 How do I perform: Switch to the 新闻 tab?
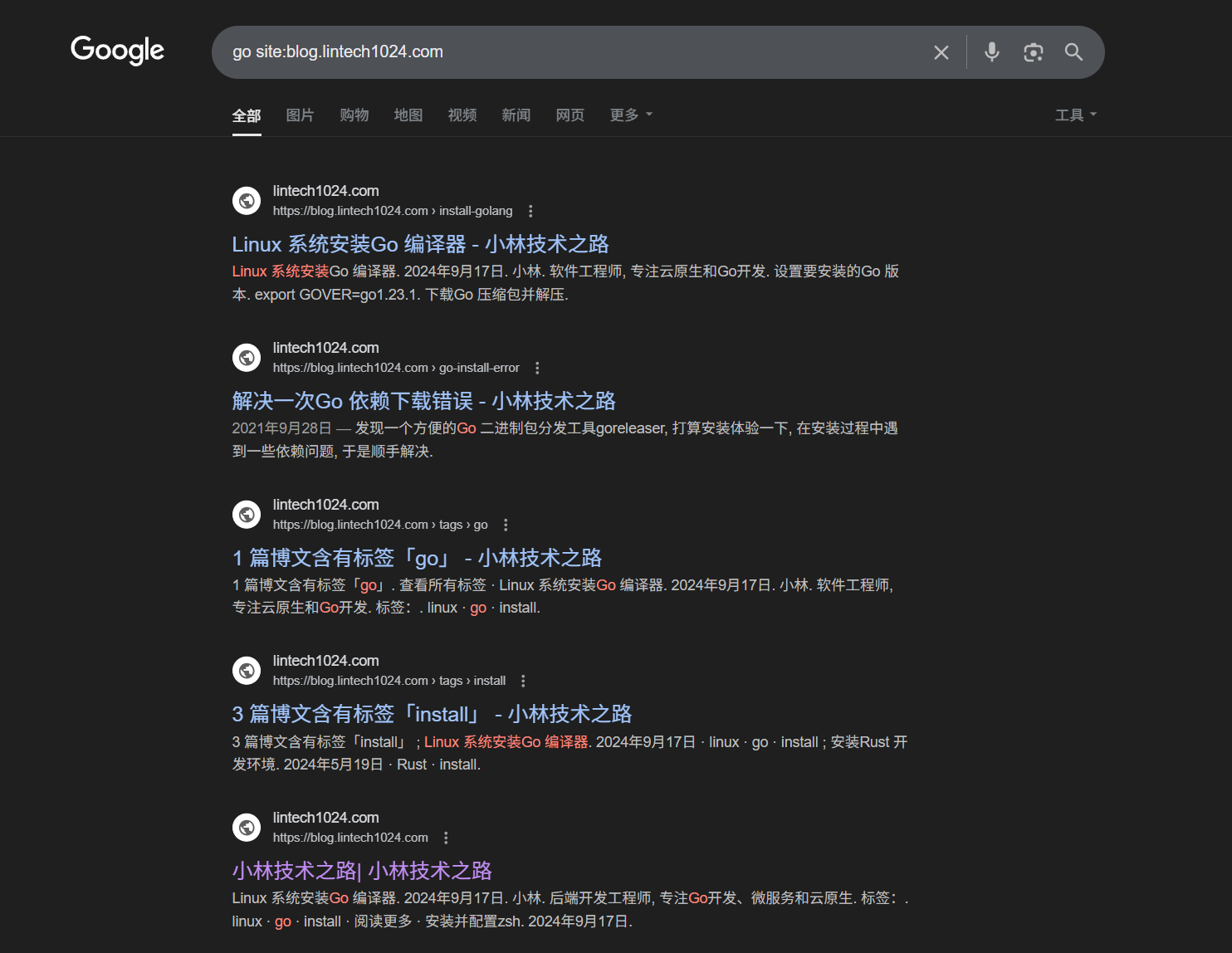pos(516,115)
